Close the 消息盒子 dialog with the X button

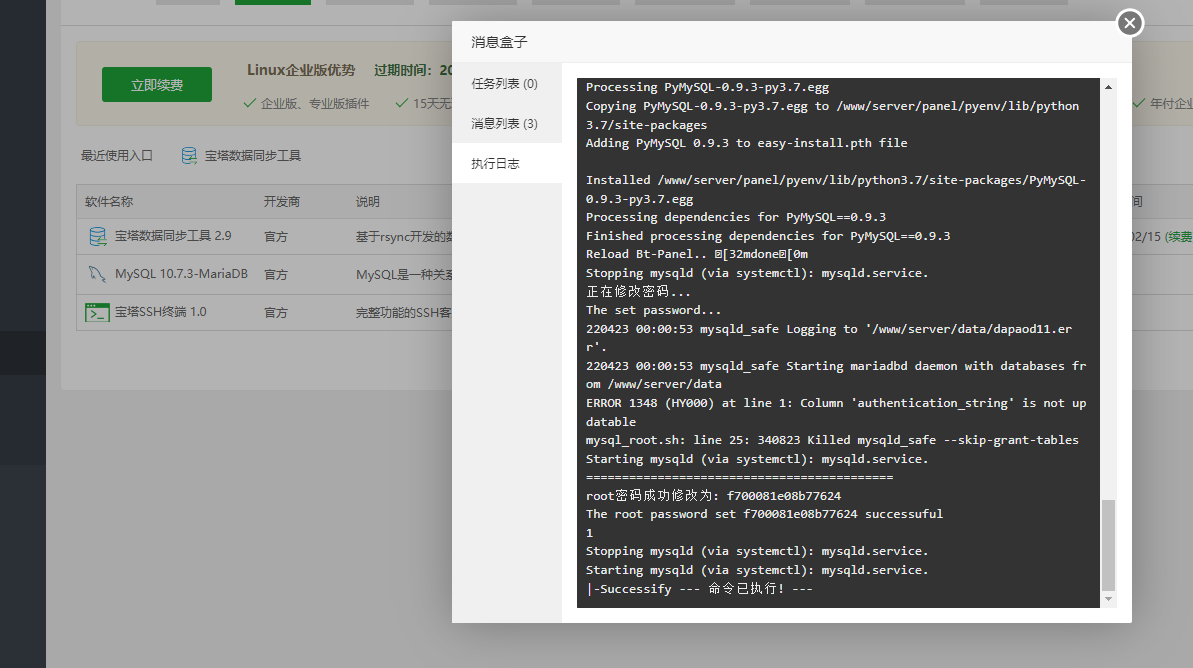1130,23
